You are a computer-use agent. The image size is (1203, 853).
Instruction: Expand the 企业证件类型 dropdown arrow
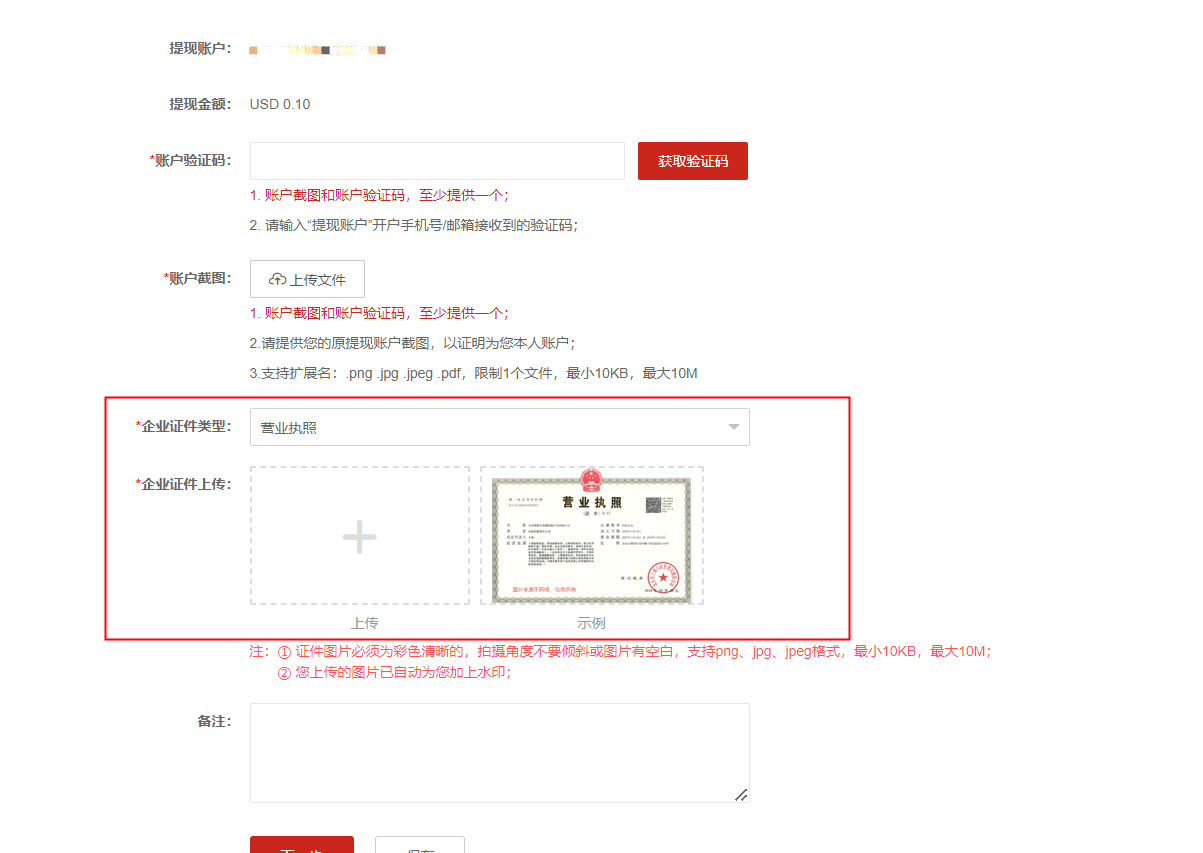click(x=734, y=427)
